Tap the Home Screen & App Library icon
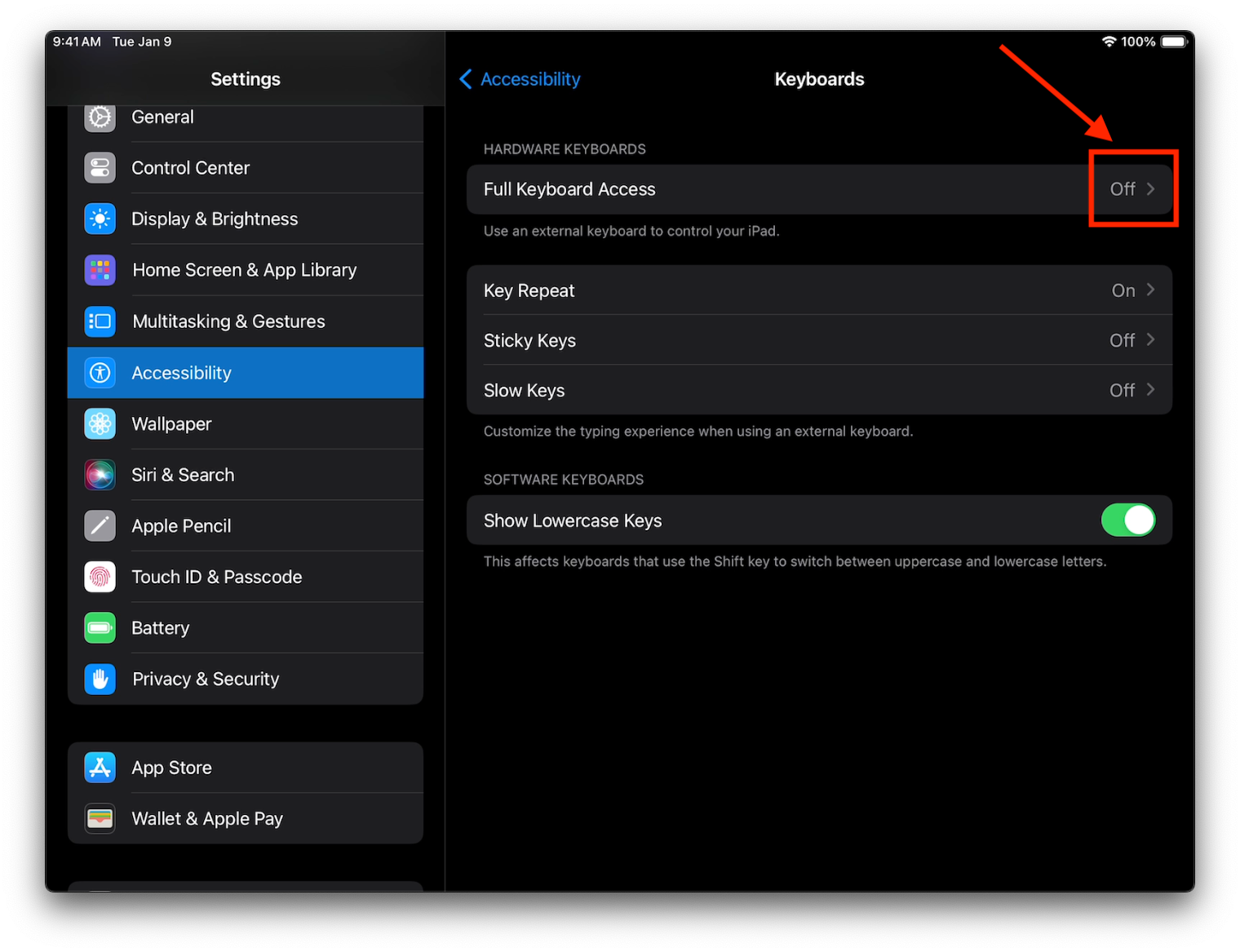This screenshot has width=1240, height=952. [x=100, y=270]
